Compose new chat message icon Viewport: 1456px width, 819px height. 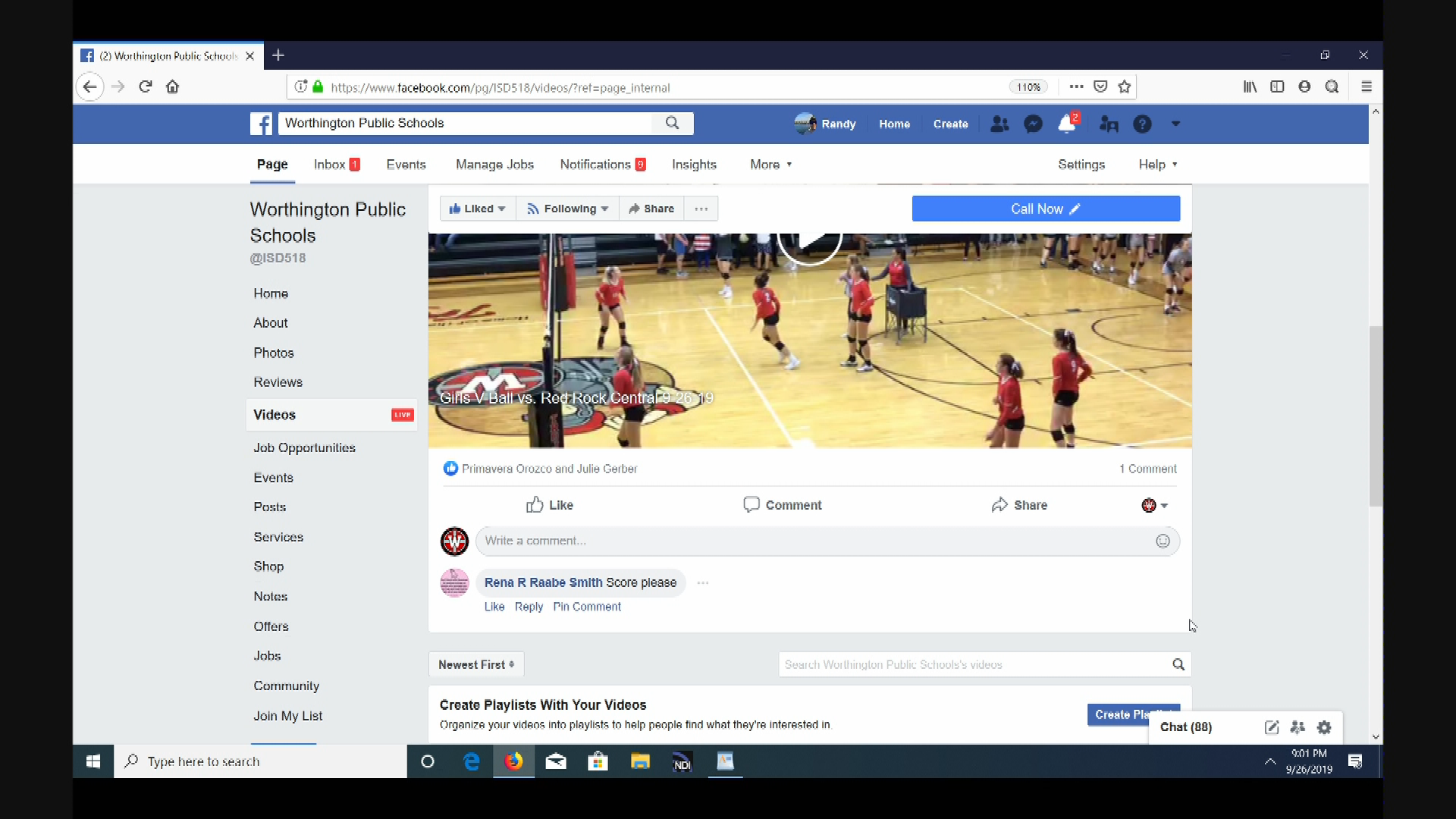click(1272, 727)
